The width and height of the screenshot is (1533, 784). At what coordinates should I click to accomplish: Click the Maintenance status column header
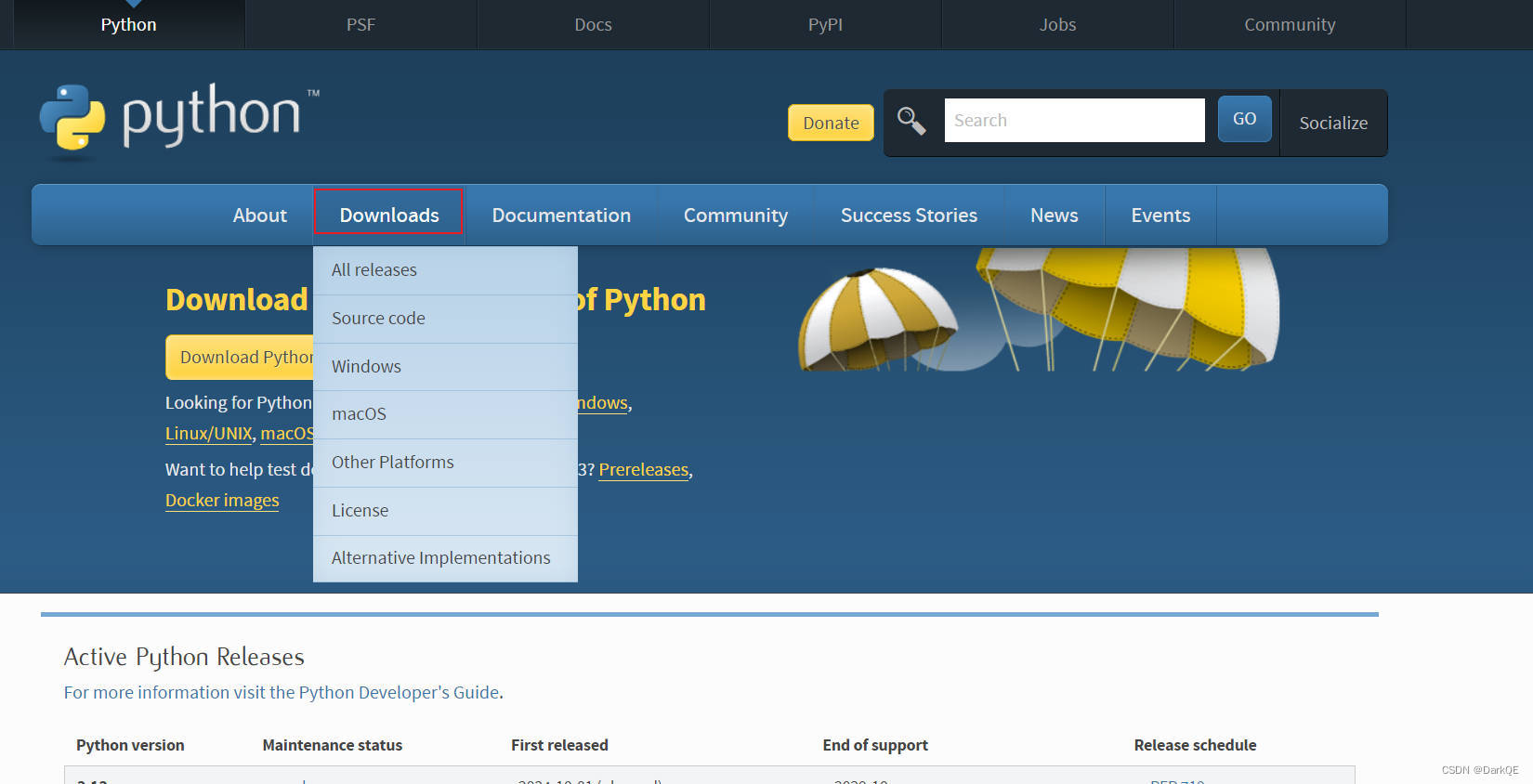333,745
